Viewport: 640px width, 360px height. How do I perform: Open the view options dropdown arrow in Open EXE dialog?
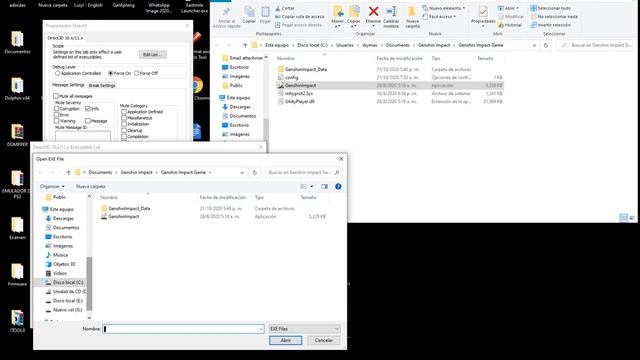point(312,187)
